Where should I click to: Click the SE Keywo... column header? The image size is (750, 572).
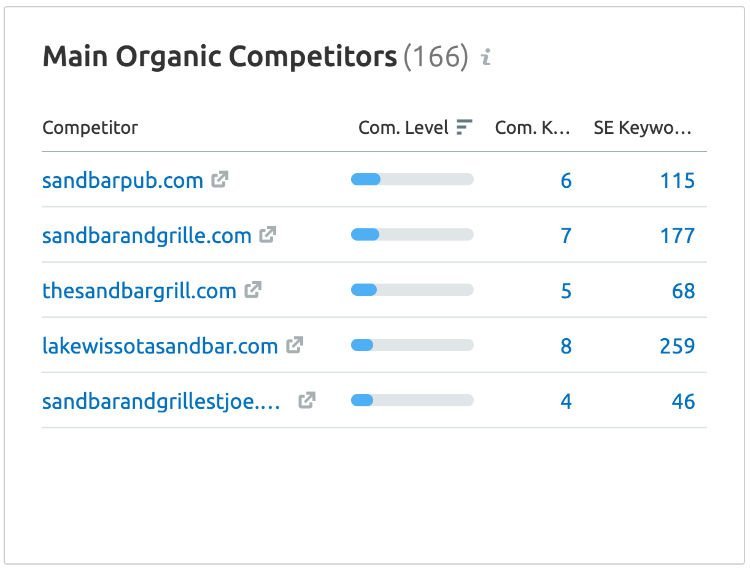[x=642, y=128]
